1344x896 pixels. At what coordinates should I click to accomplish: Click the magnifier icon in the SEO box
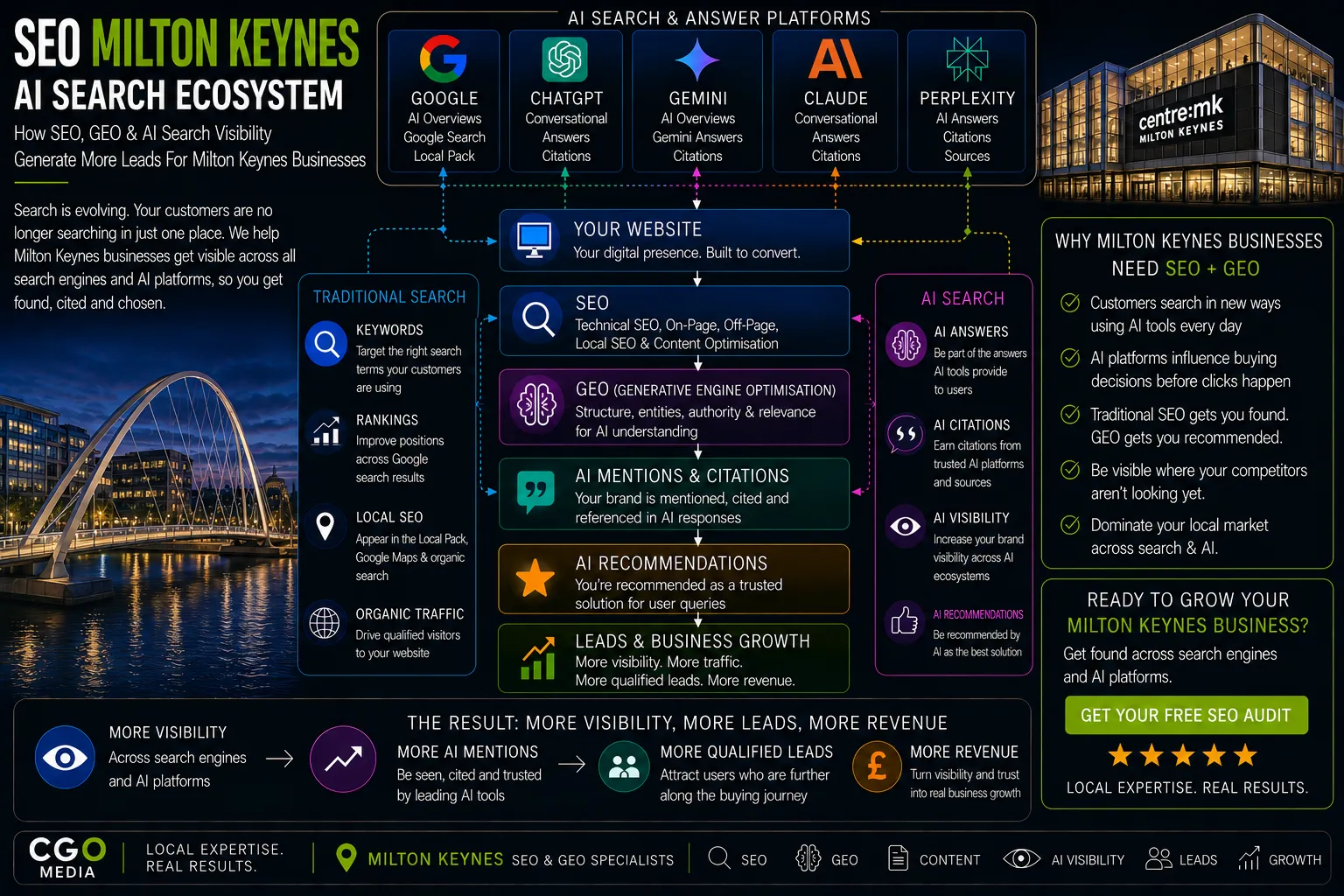pyautogui.click(x=536, y=319)
